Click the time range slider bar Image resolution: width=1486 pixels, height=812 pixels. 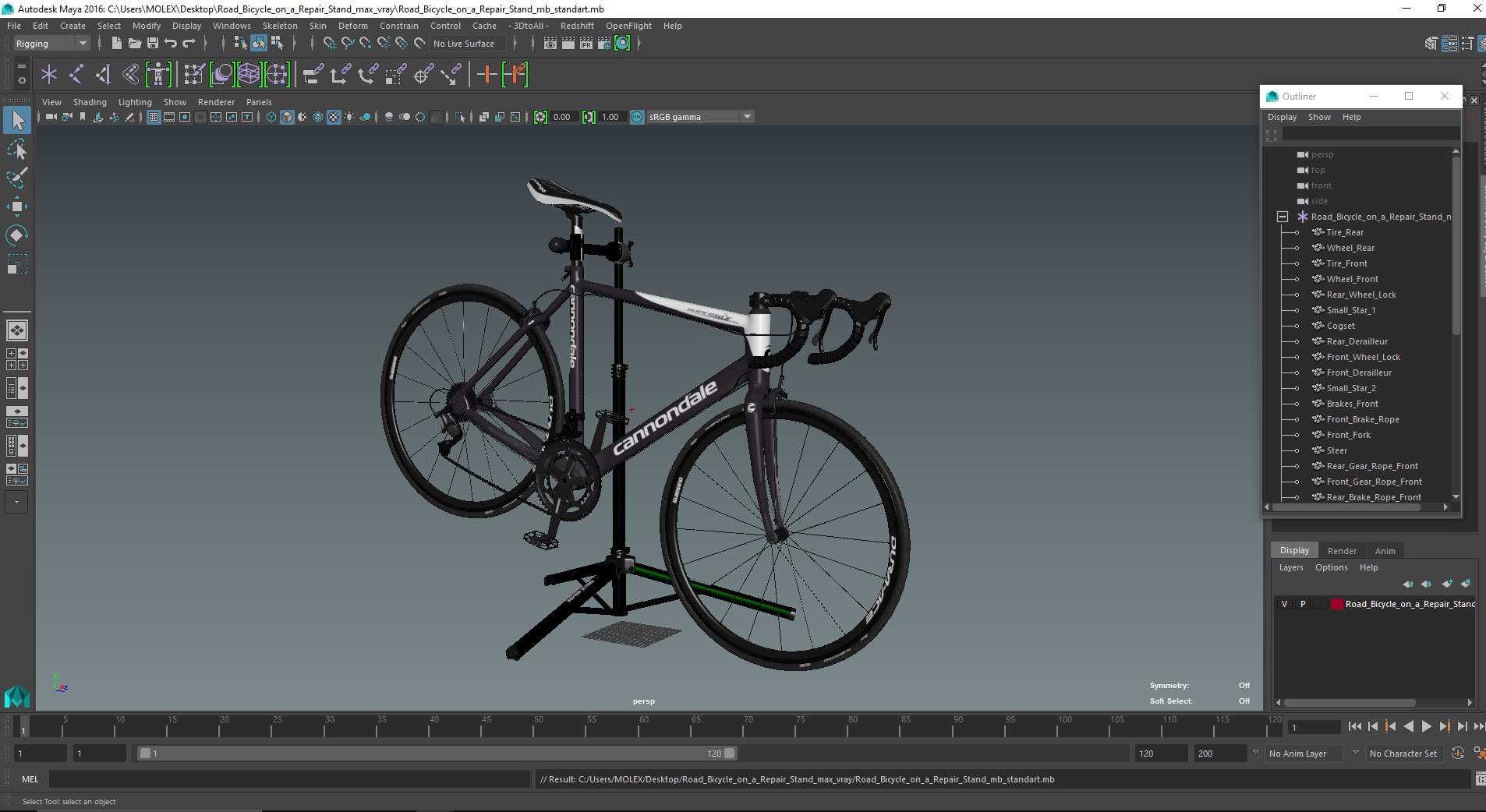[437, 754]
